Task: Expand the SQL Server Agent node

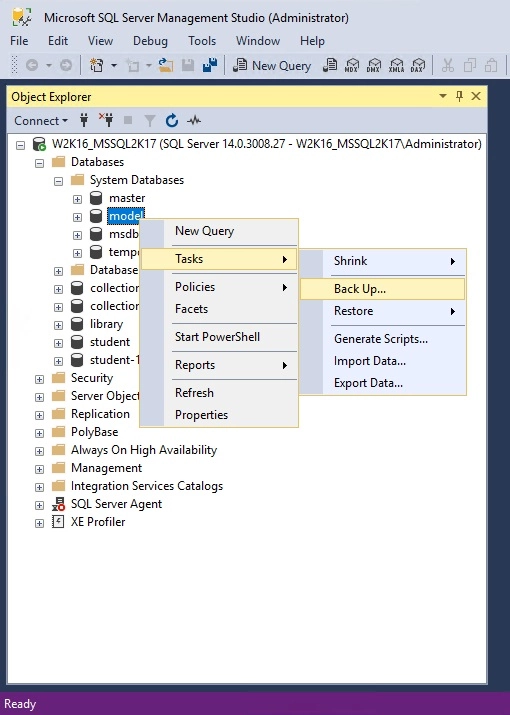Action: coord(39,505)
